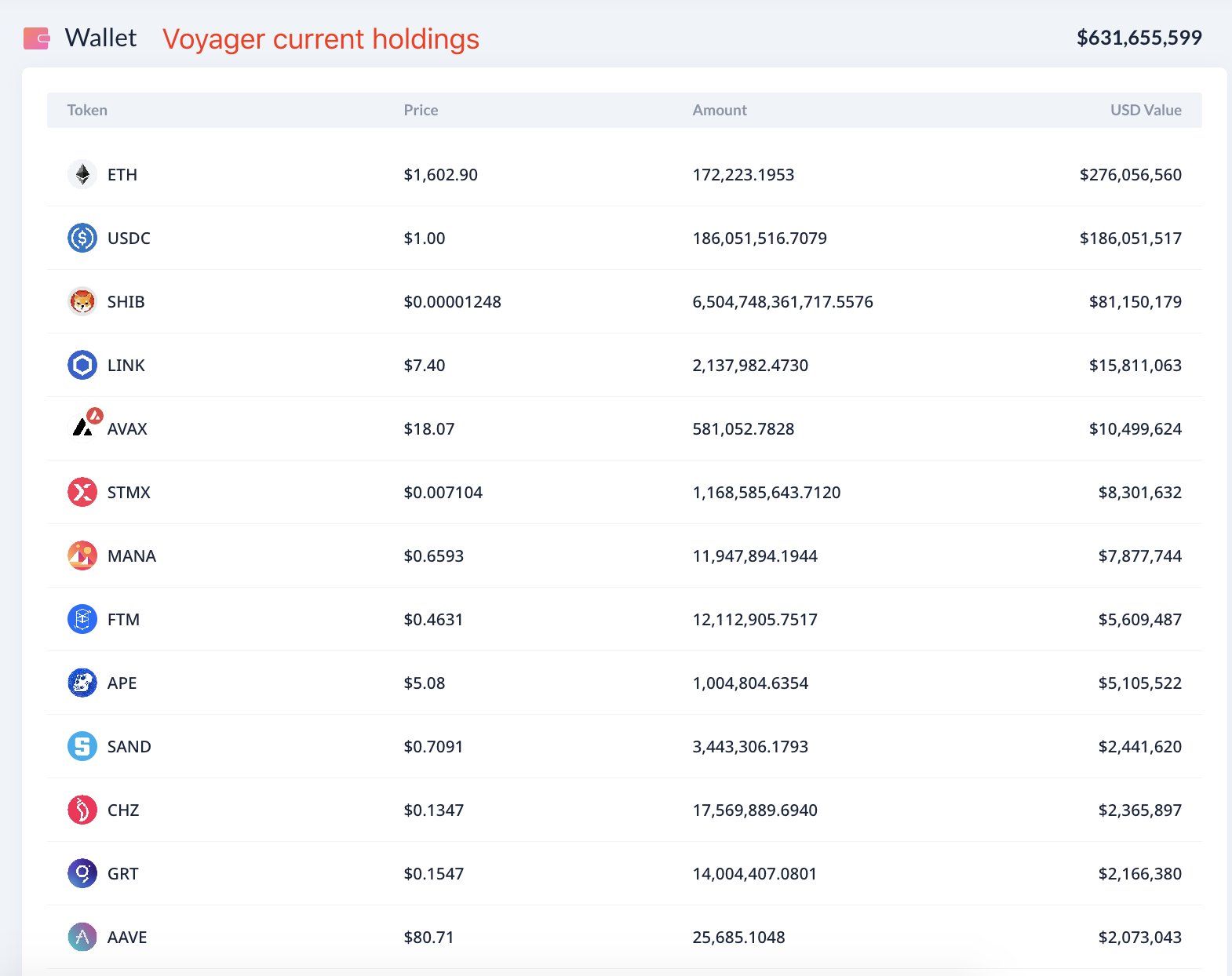Select the MANA token name
Screen dimensions: 1232x976
coord(132,555)
